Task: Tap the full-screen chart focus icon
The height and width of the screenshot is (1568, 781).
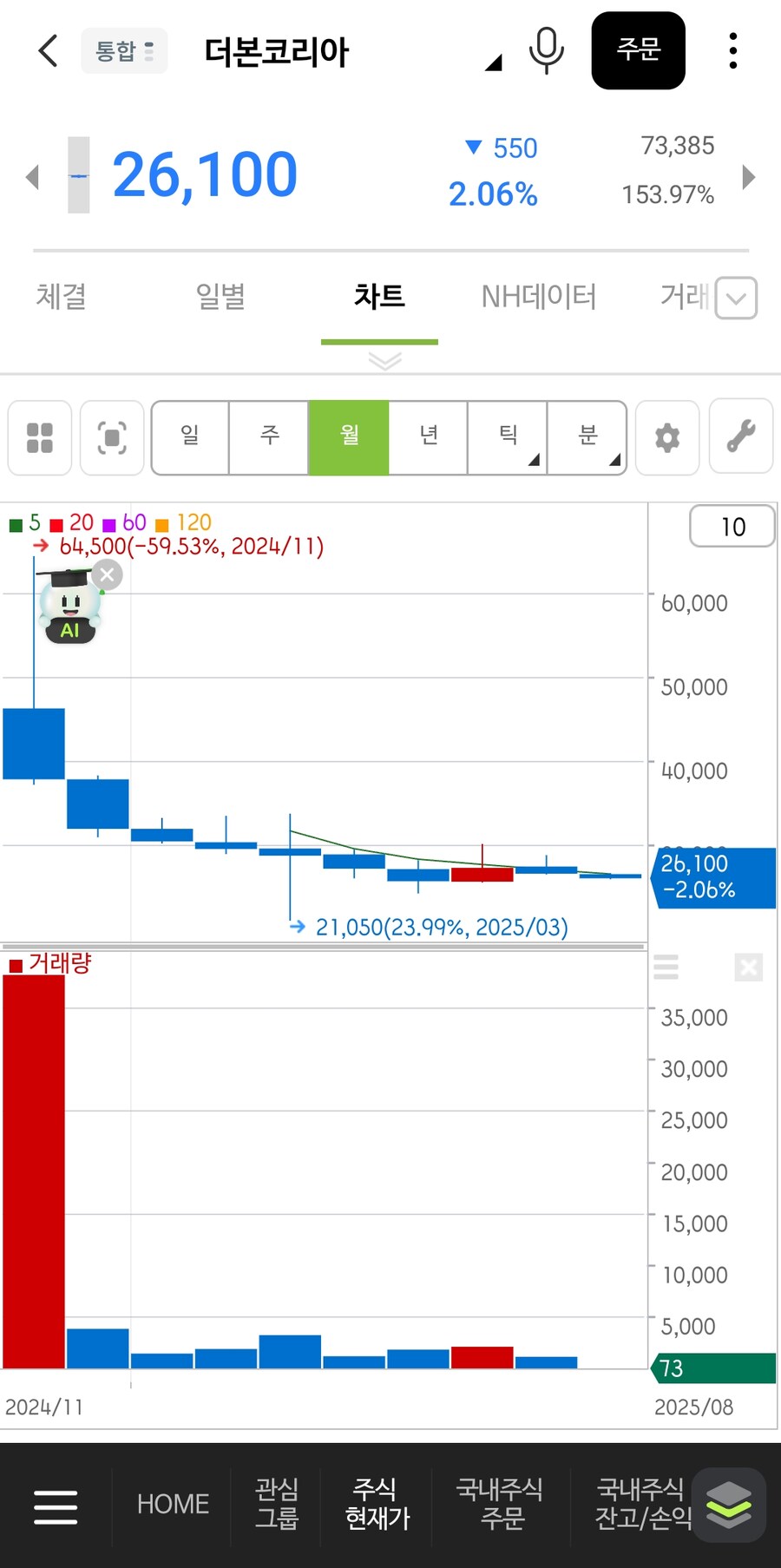Action: click(112, 437)
